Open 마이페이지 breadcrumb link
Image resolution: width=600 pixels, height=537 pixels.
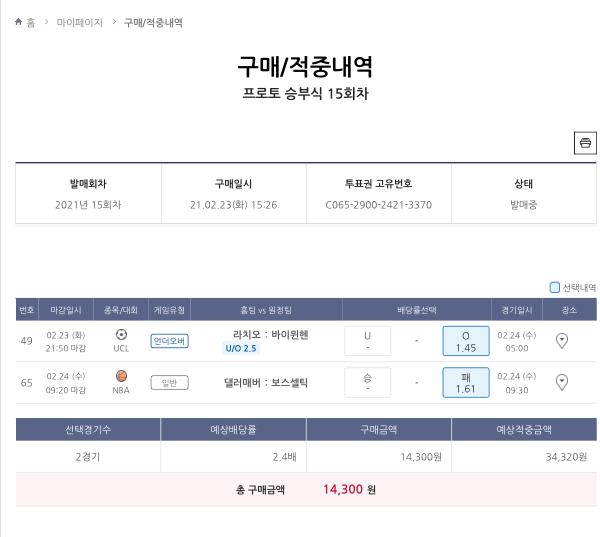pos(79,22)
